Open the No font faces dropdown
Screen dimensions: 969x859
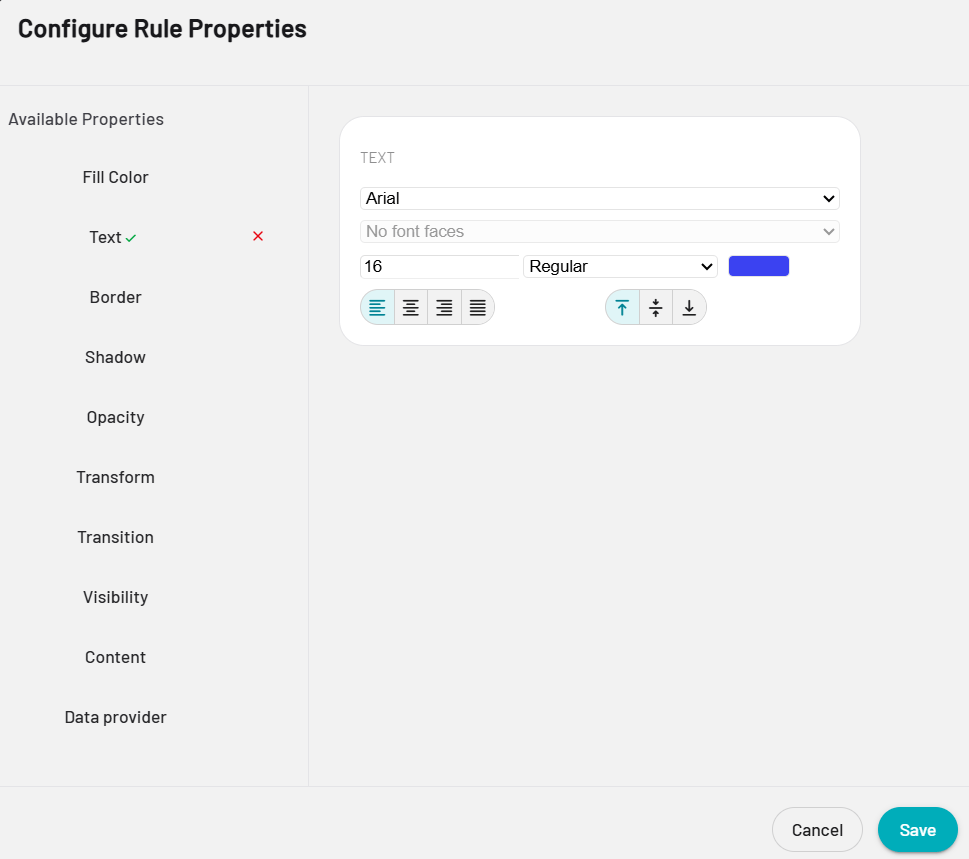click(599, 232)
